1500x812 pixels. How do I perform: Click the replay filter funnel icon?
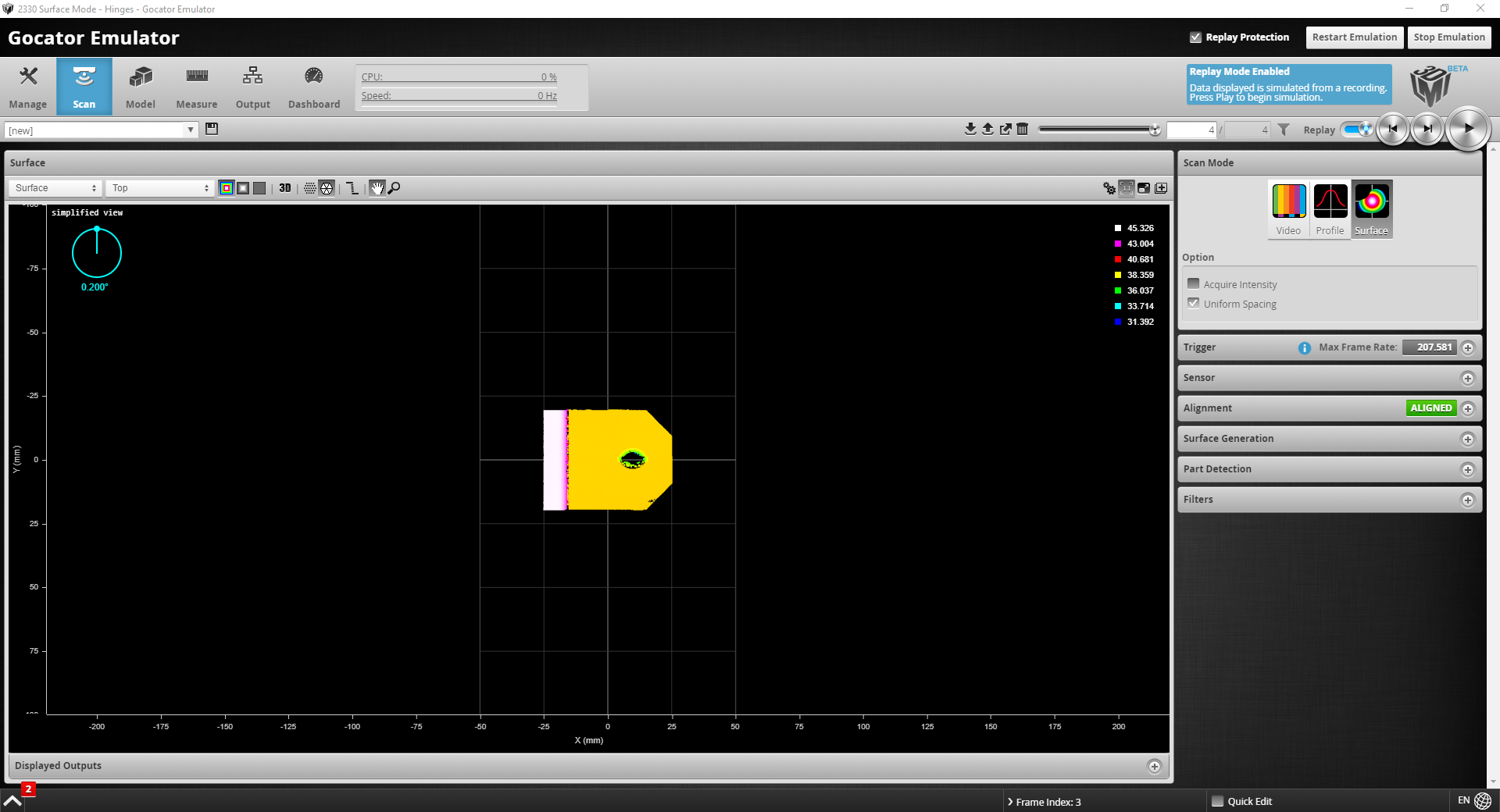click(1284, 130)
